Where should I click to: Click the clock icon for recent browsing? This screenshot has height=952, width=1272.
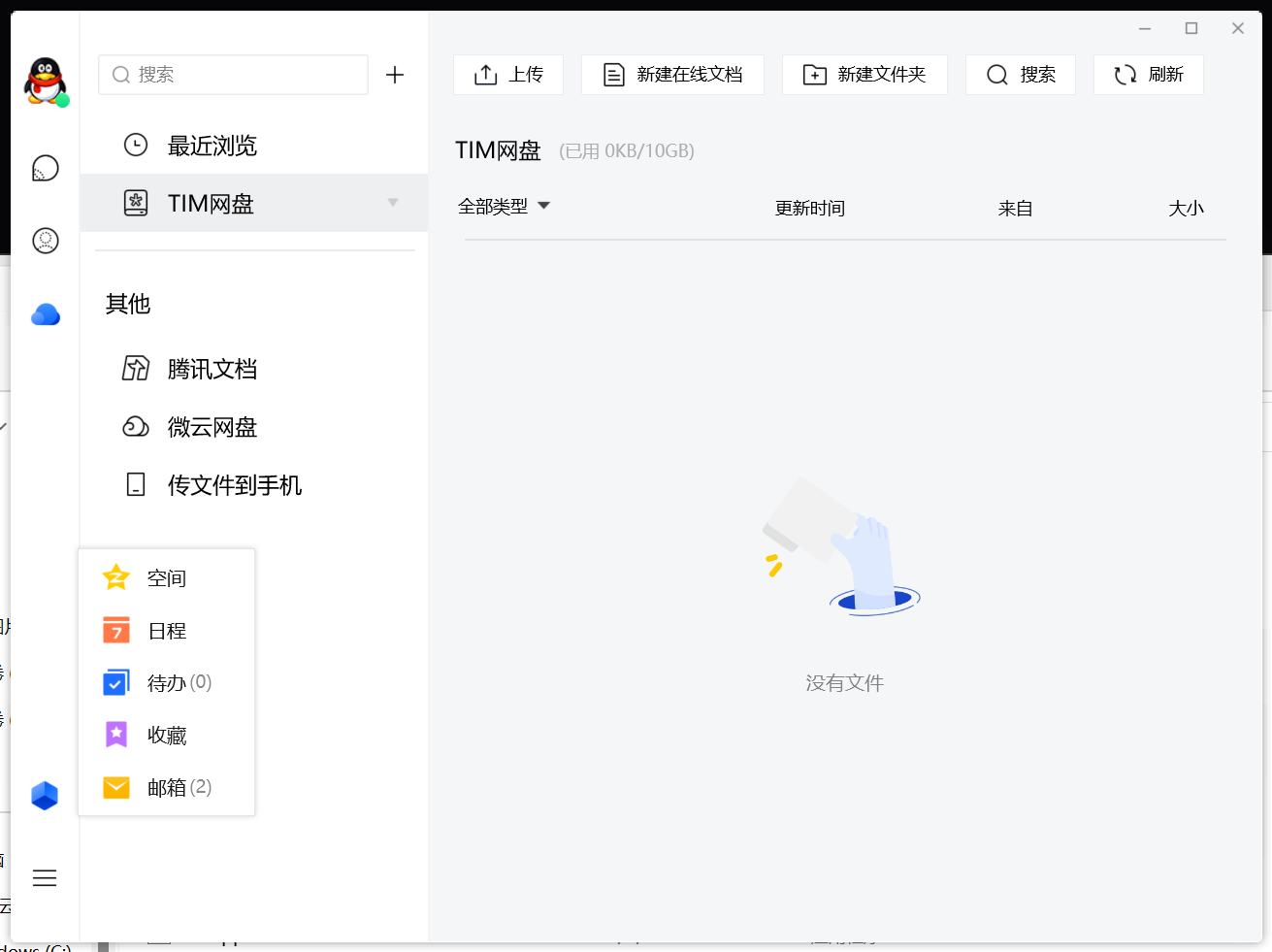136,146
